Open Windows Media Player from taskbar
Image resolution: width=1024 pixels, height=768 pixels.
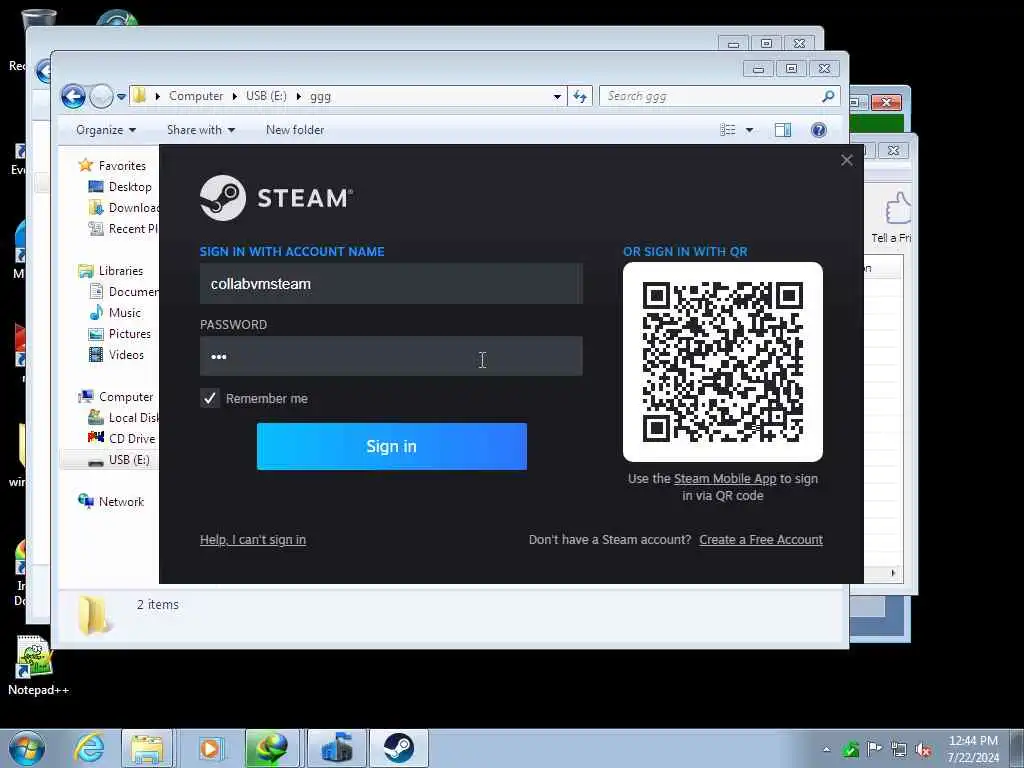click(x=210, y=748)
